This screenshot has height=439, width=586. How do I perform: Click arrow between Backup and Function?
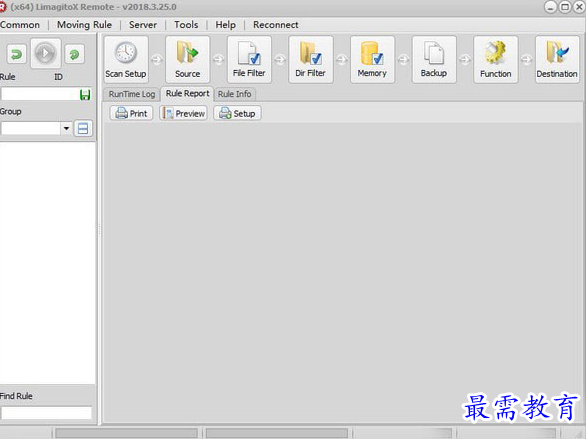click(465, 59)
